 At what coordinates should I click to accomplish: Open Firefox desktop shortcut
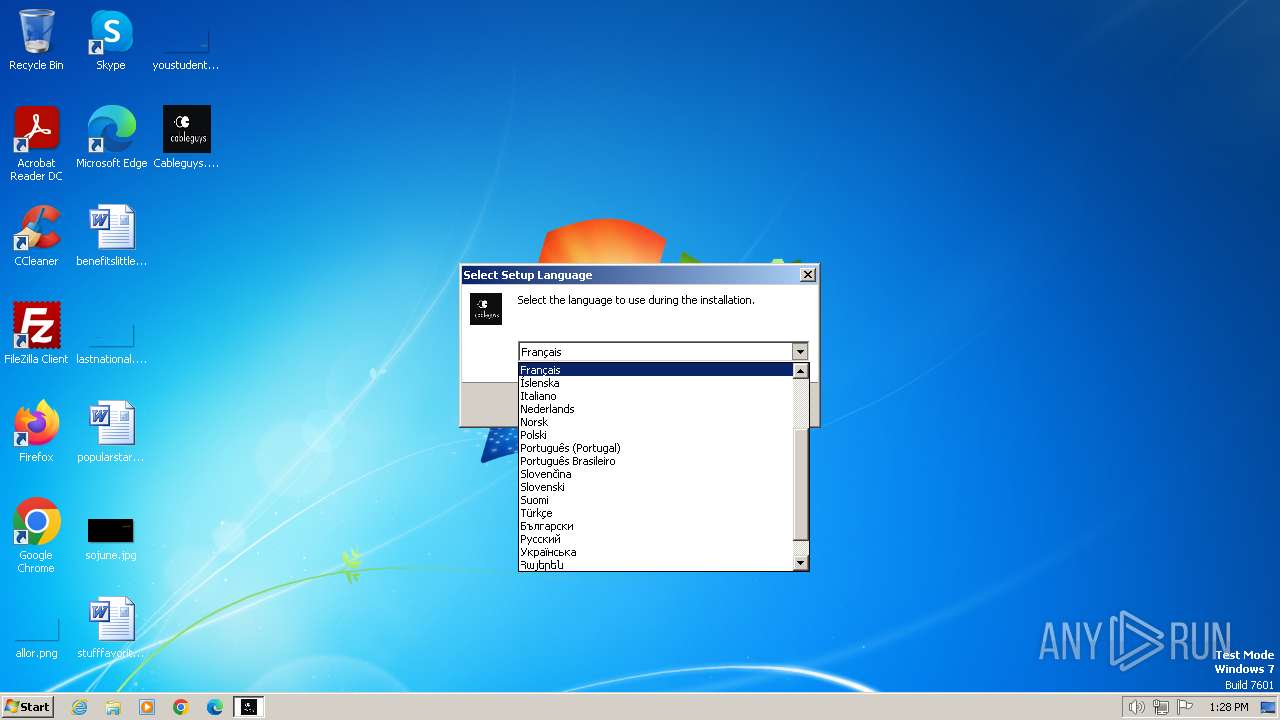(36, 432)
